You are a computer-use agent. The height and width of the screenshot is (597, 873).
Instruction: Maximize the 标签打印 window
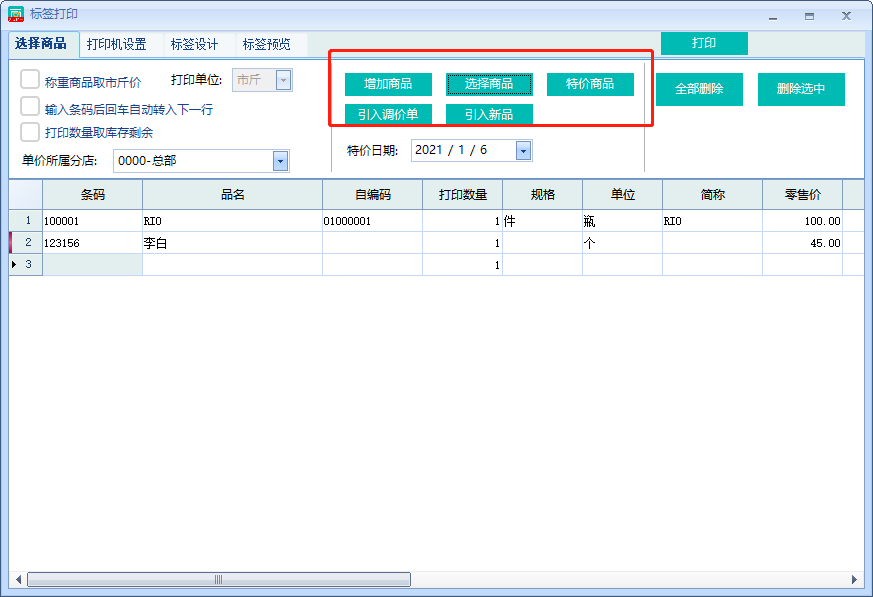tap(810, 17)
